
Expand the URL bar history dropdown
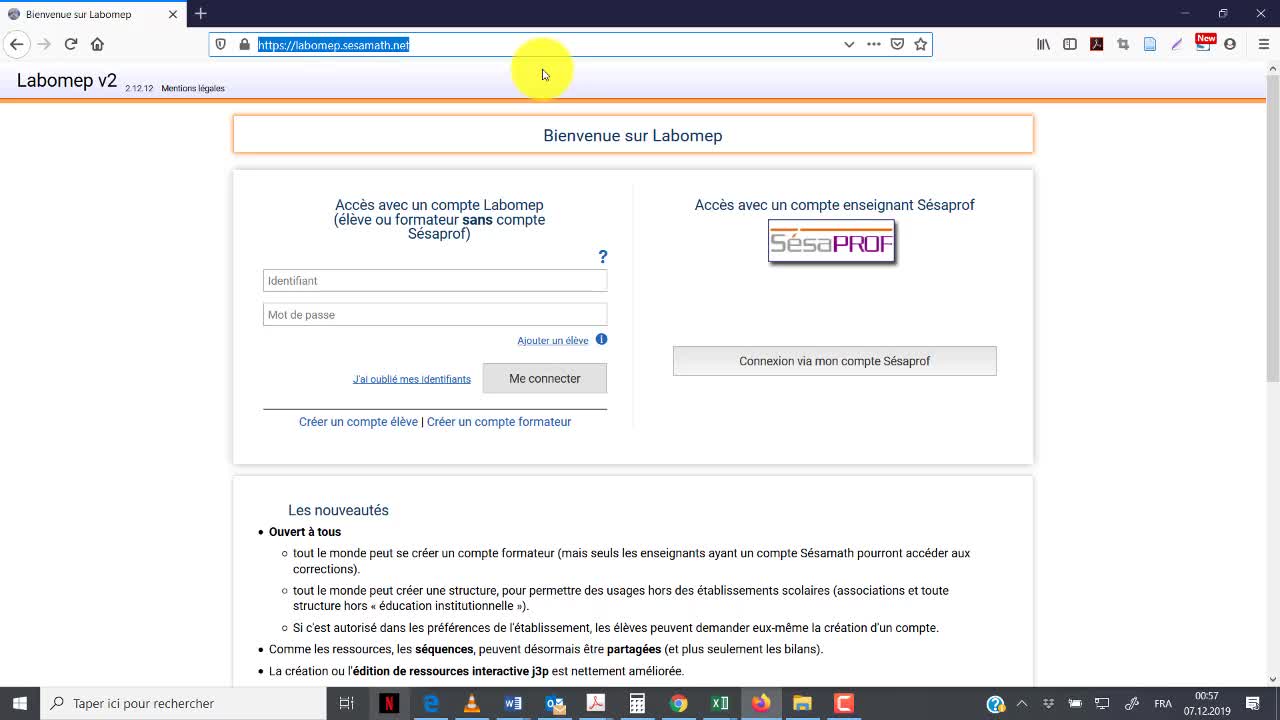tap(849, 44)
